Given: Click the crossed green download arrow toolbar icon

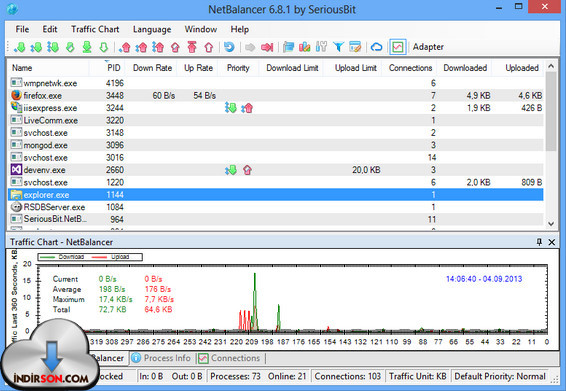Looking at the screenshot, I should pos(70,47).
